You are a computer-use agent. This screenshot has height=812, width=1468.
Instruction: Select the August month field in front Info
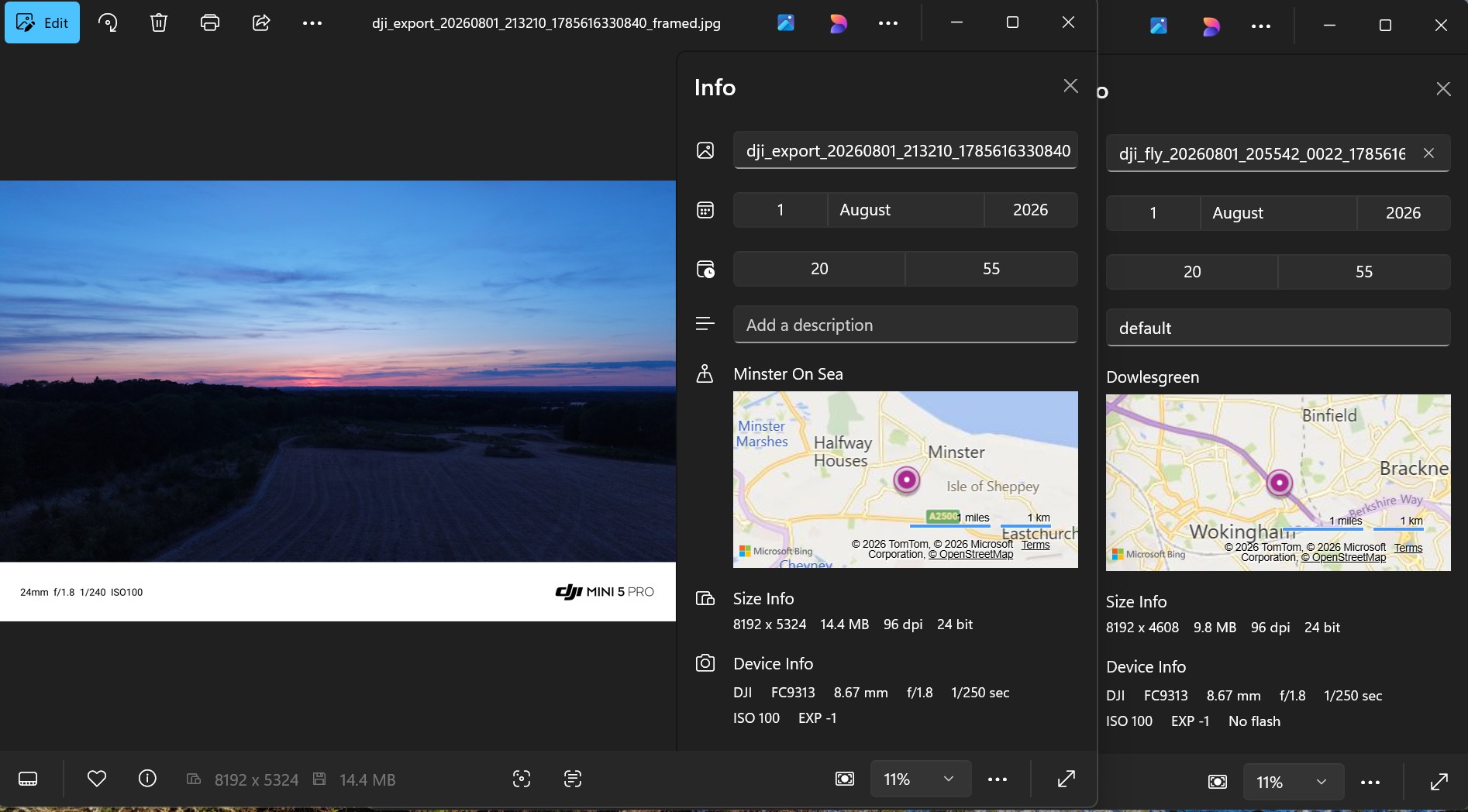(906, 210)
